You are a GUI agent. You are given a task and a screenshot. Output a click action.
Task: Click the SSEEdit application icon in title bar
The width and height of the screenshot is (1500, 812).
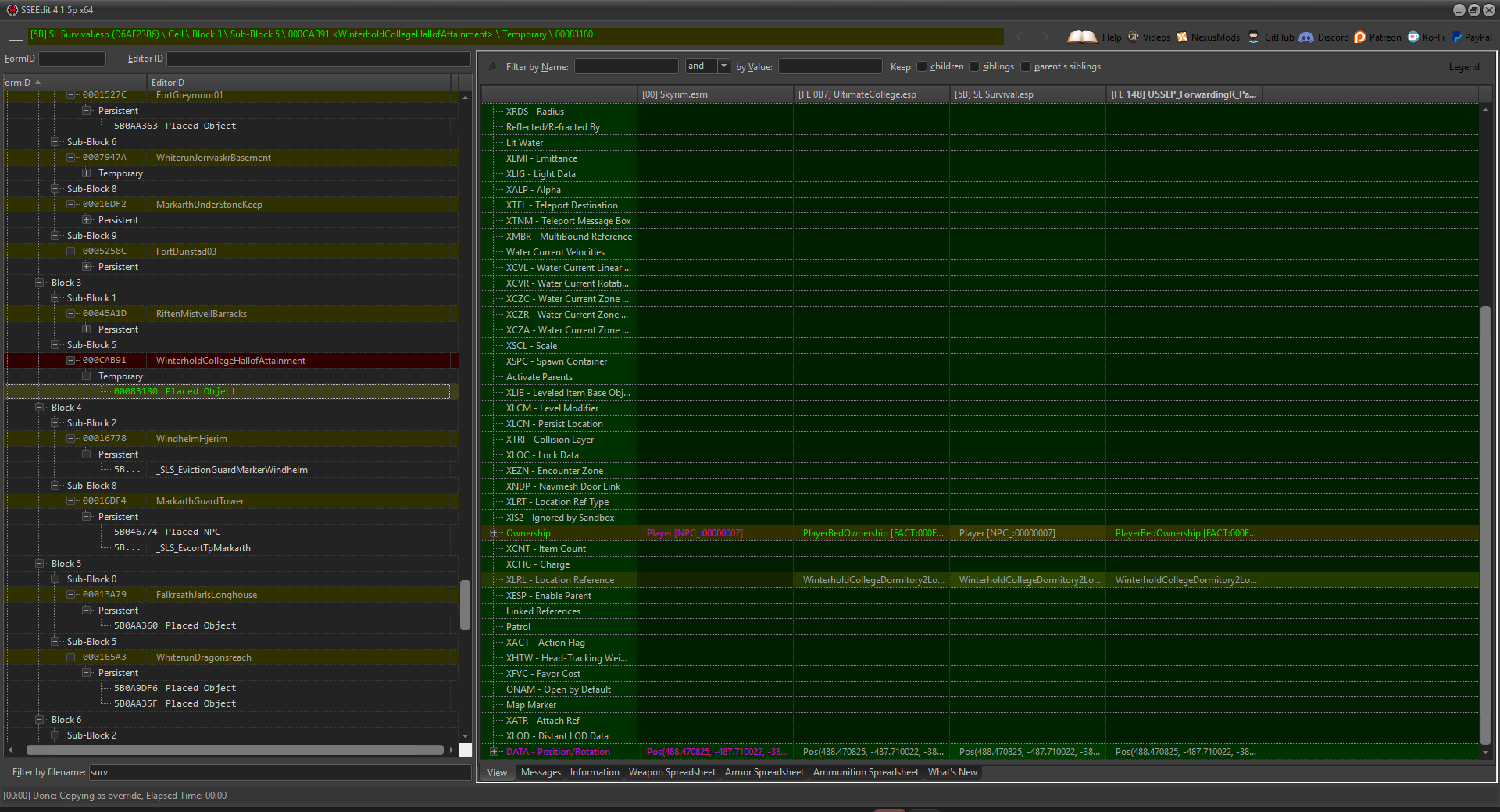12,10
